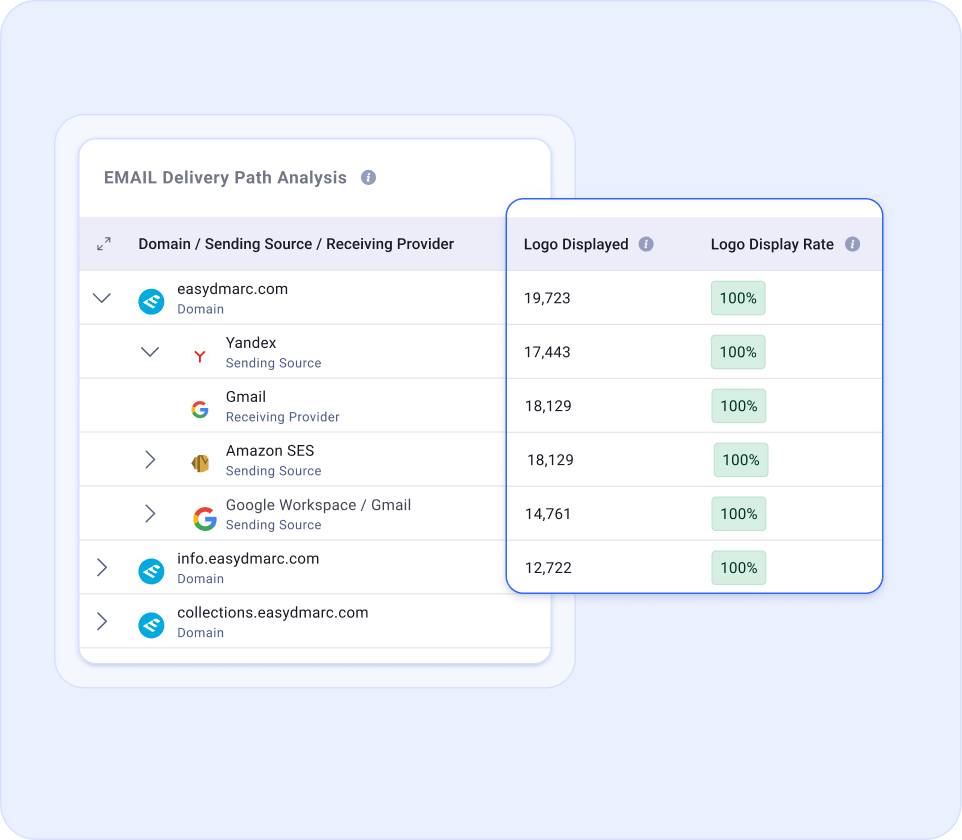Click info icon next to Logo Displayed
Viewport: 962px width, 840px height.
pyautogui.click(x=646, y=244)
